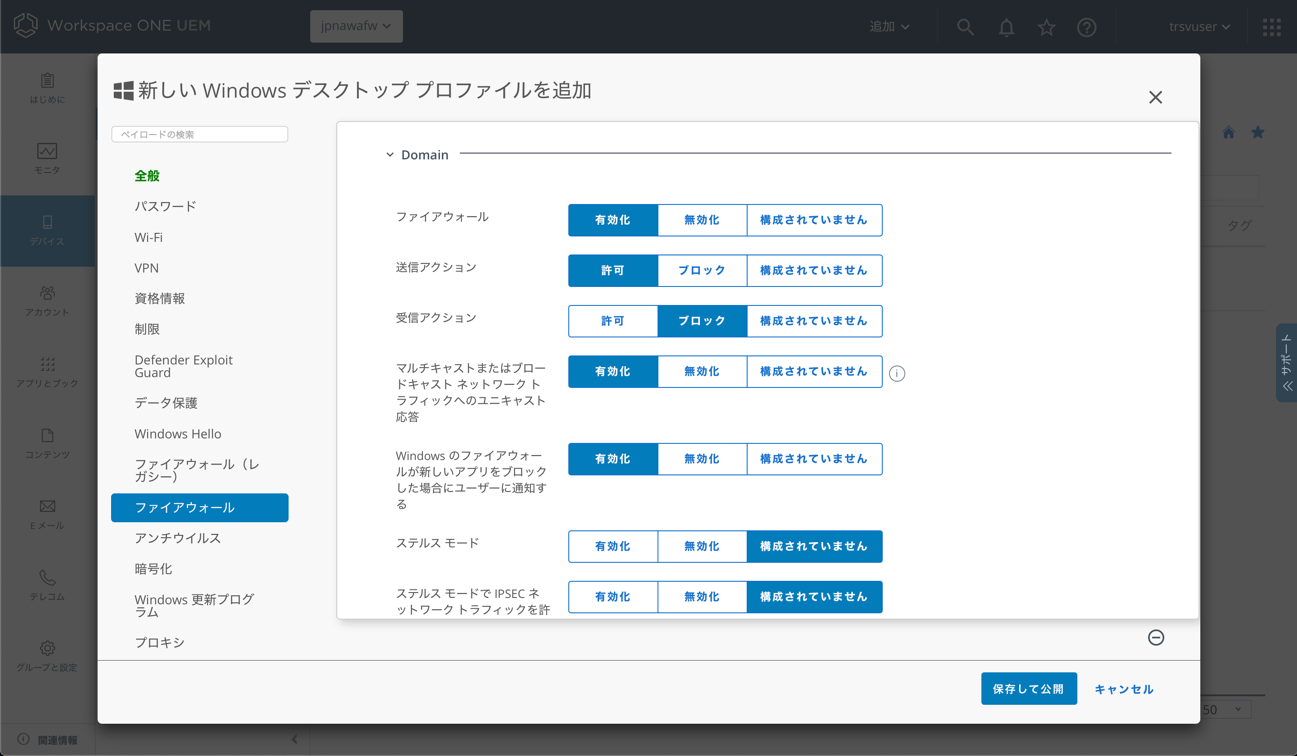Set 受信アクション to 構成されていません
The height and width of the screenshot is (756, 1297).
click(814, 321)
